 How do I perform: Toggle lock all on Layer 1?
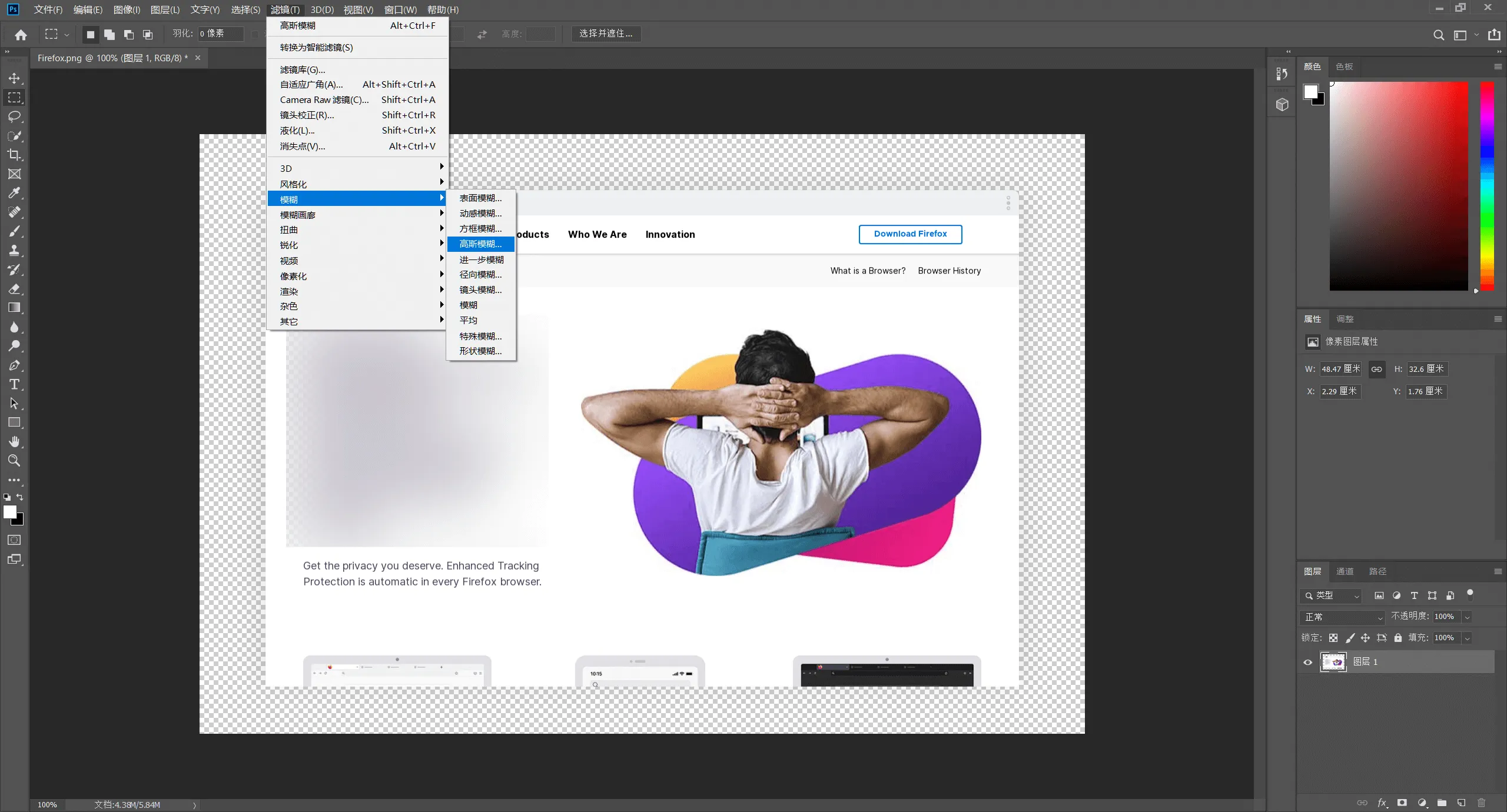tap(1398, 638)
